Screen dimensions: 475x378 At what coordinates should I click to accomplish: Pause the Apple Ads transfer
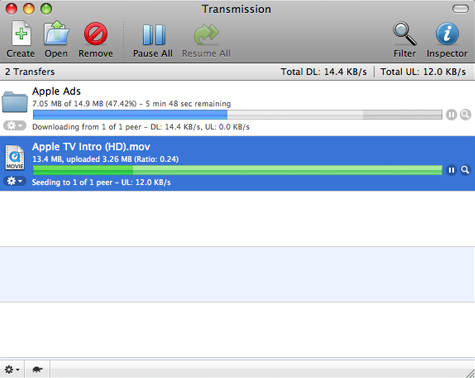(451, 115)
